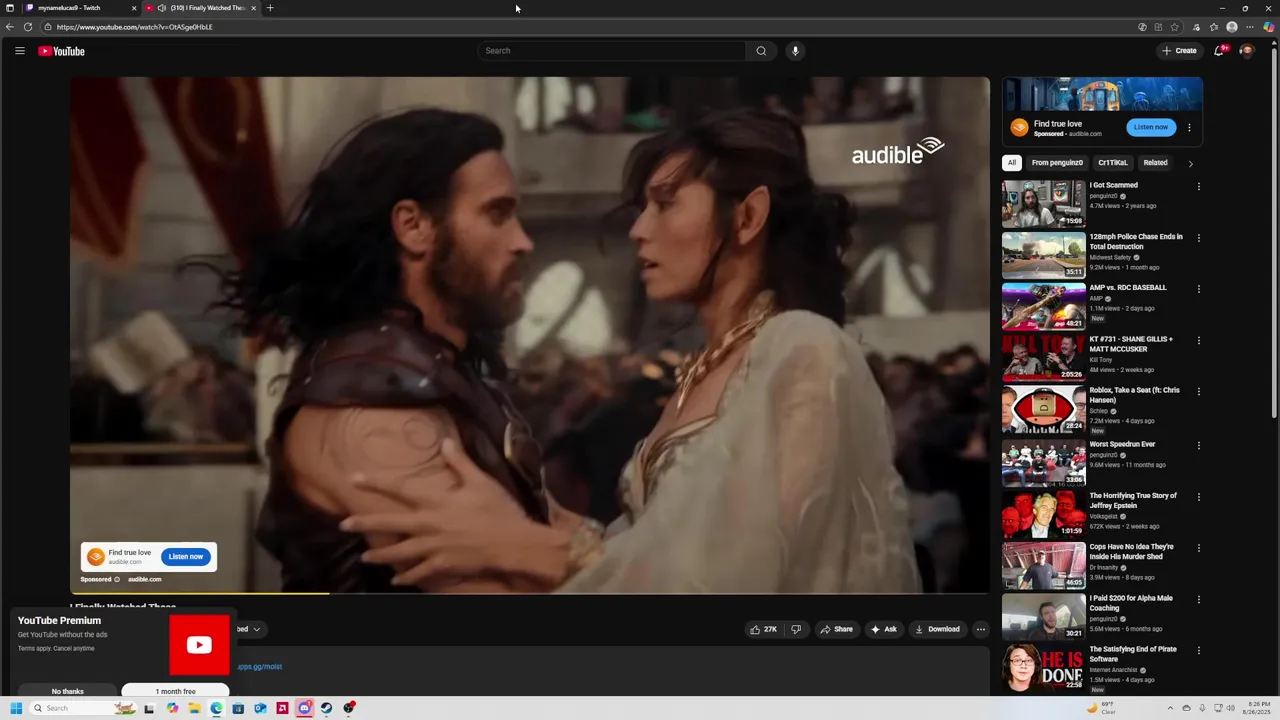Open a new browser tab
This screenshot has width=1280, height=720.
pyautogui.click(x=270, y=8)
